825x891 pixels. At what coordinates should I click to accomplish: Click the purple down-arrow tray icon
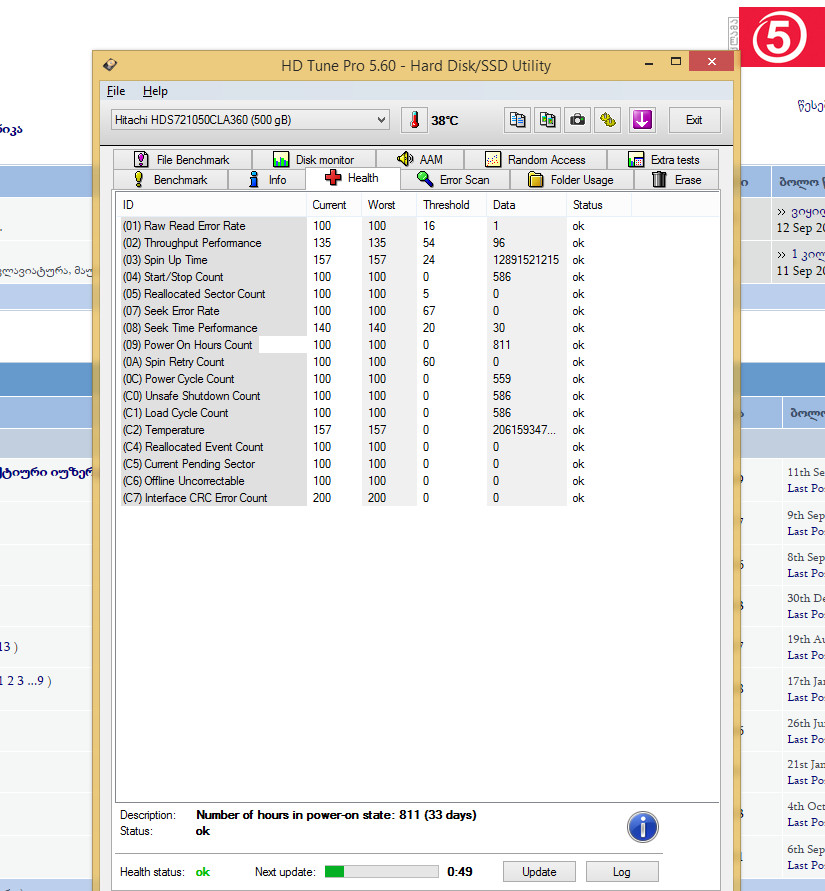pos(642,120)
